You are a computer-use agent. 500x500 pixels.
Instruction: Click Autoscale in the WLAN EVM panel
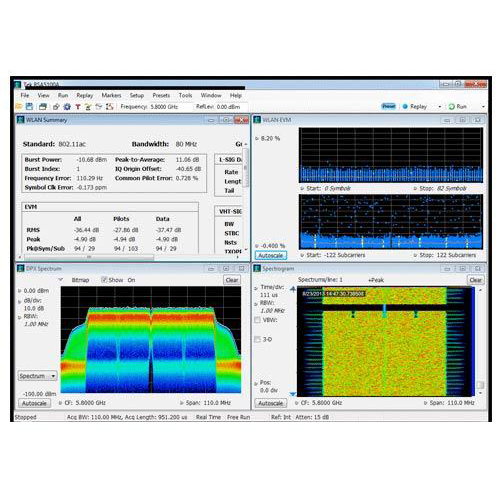click(271, 256)
